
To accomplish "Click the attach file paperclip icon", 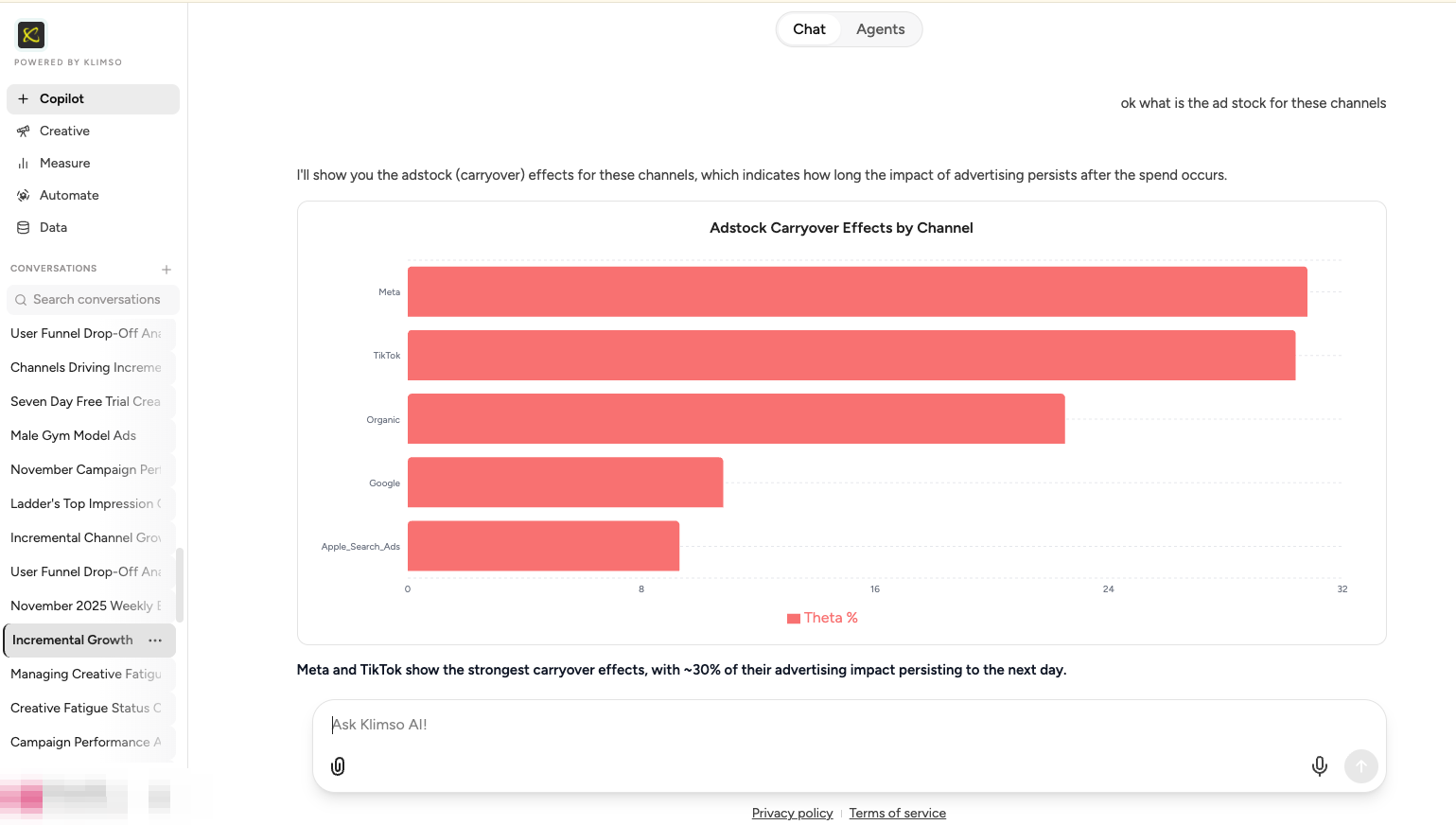I will (338, 766).
